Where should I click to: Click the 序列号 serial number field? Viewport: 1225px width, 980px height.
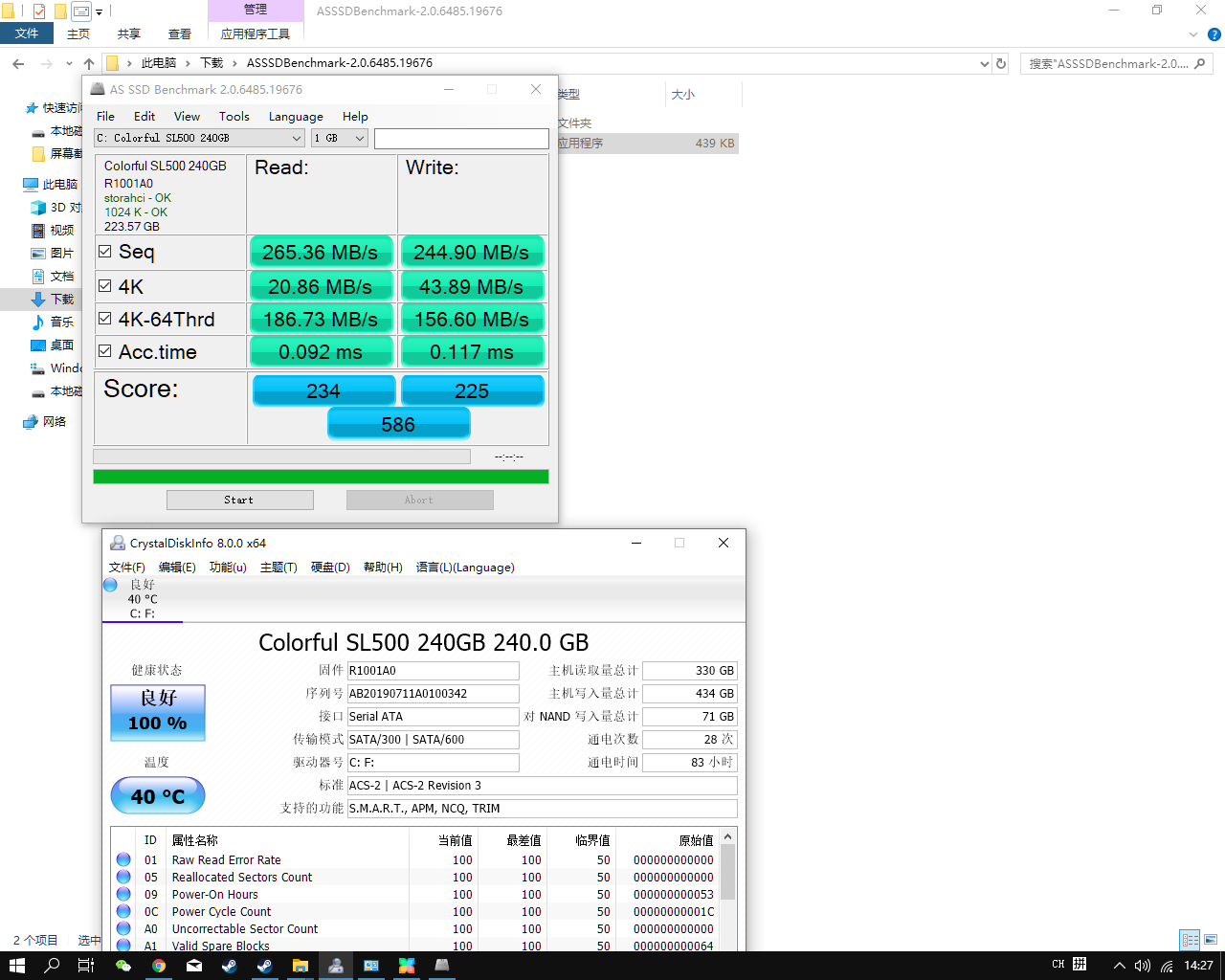pyautogui.click(x=433, y=693)
